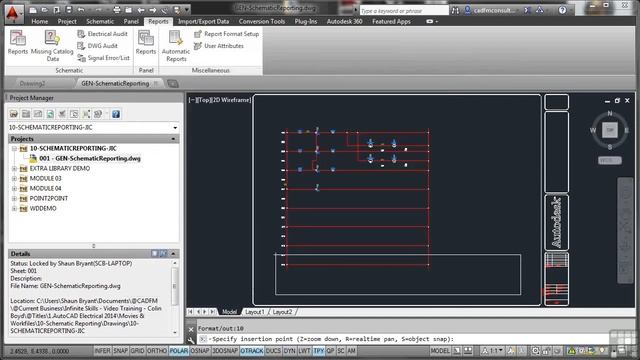
Task: Toggle OSNAP in status bar
Action: (200, 351)
